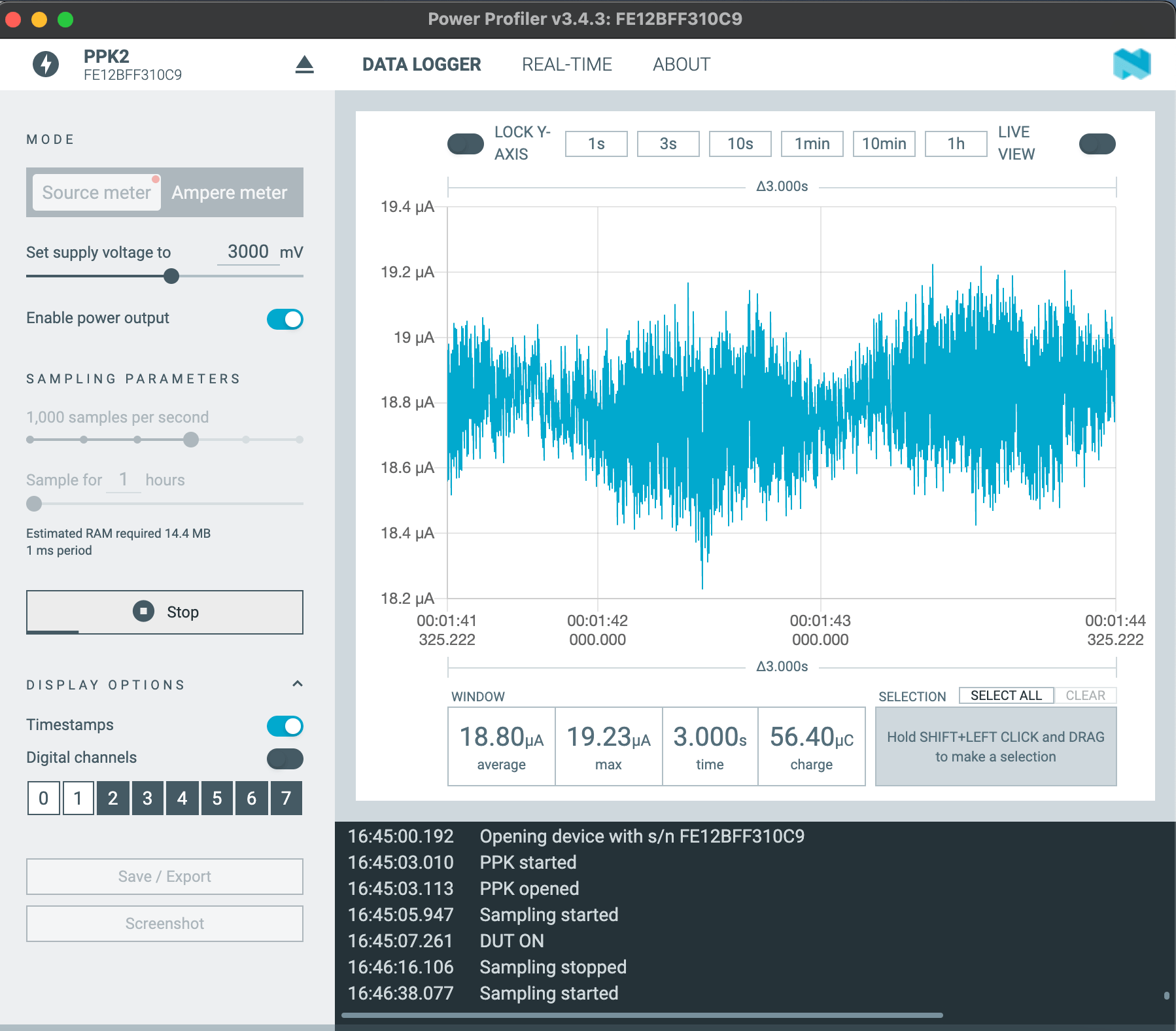Click the stop icon in the Stop button
Image resolution: width=1176 pixels, height=1031 pixels.
coord(143,612)
